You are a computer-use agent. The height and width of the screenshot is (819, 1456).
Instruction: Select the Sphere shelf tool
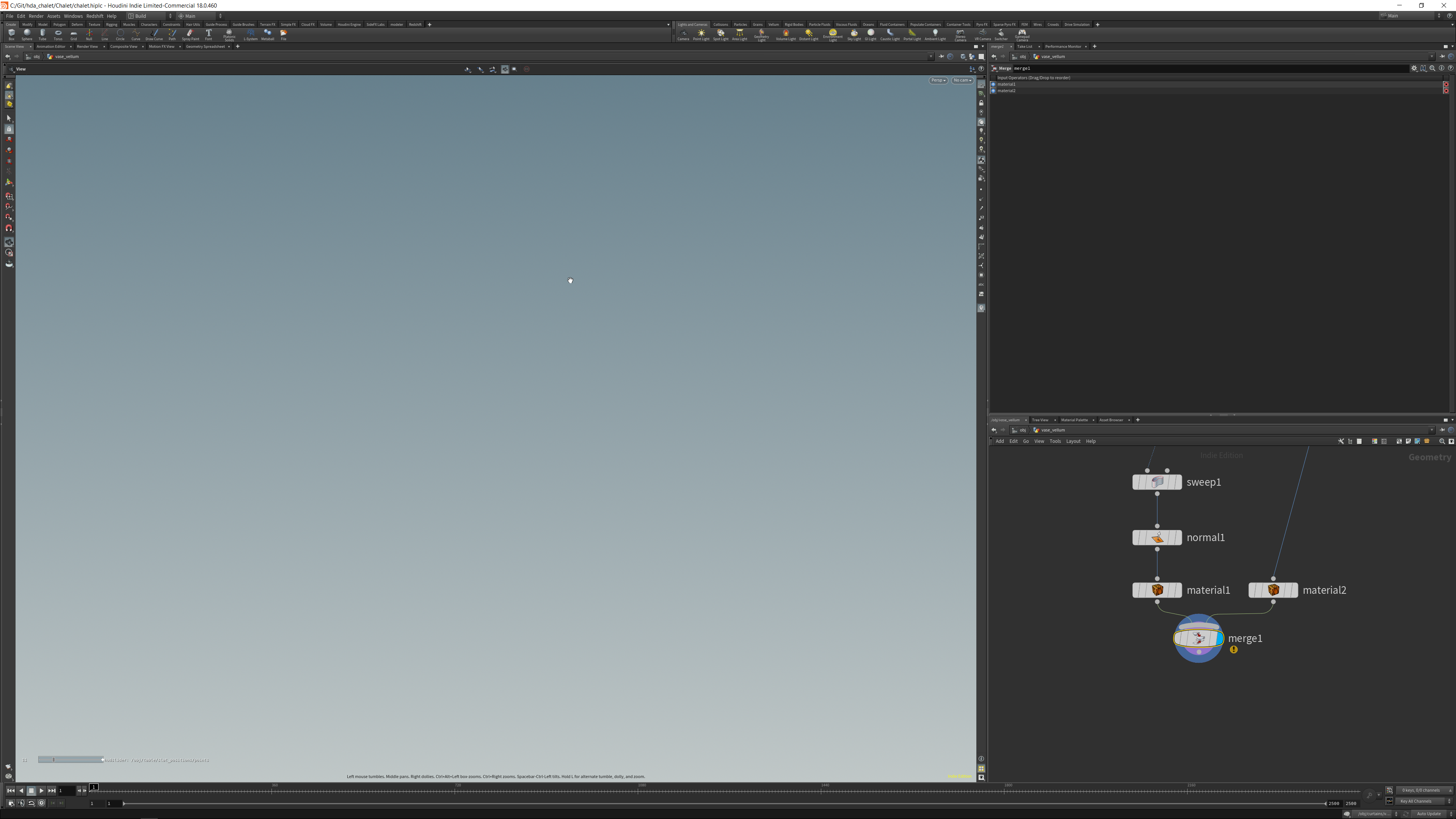coord(27,35)
